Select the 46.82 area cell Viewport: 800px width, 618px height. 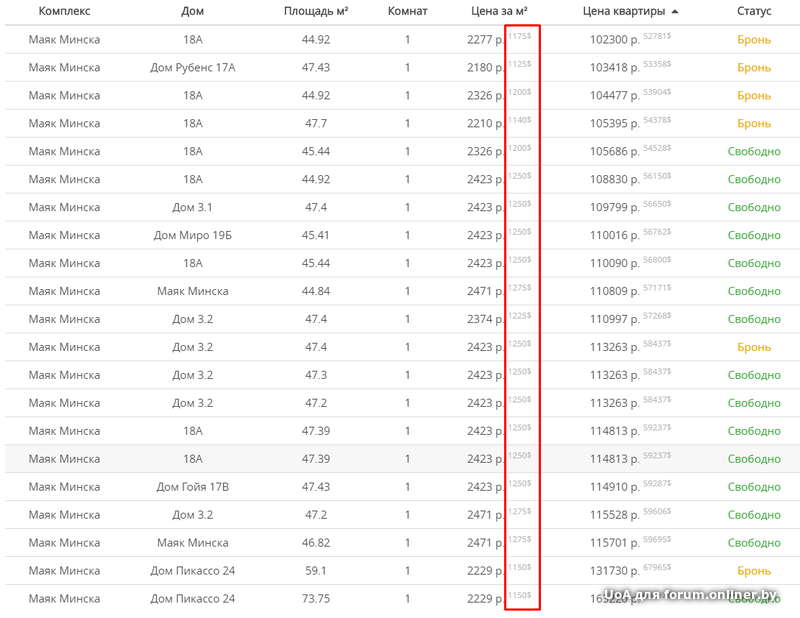pyautogui.click(x=315, y=543)
